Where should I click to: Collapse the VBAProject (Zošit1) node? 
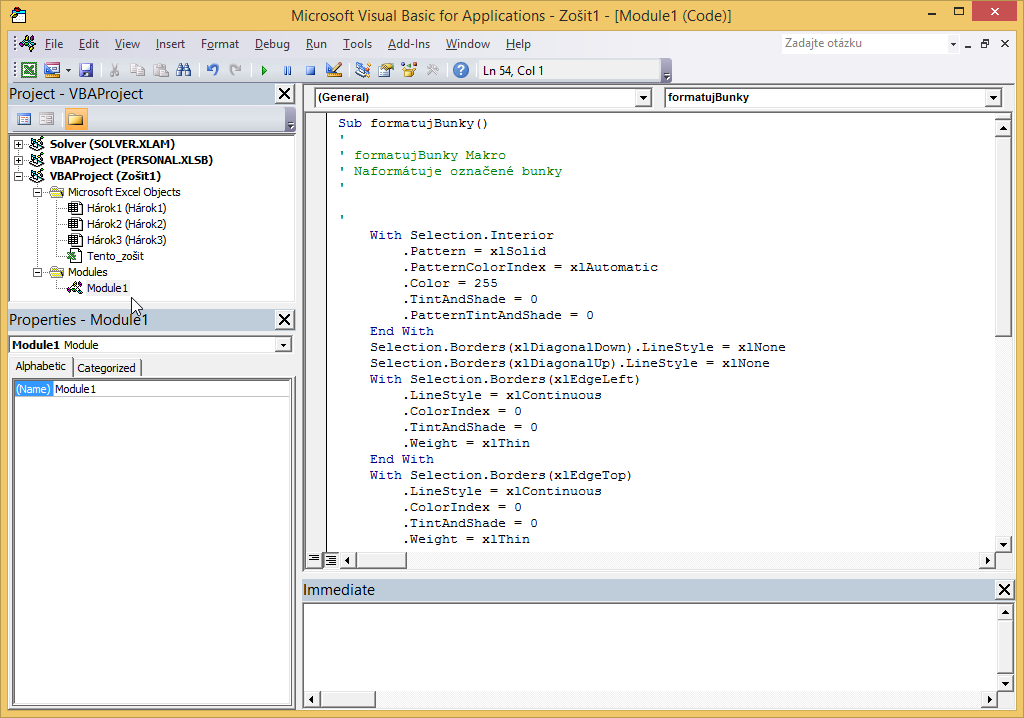[18, 176]
